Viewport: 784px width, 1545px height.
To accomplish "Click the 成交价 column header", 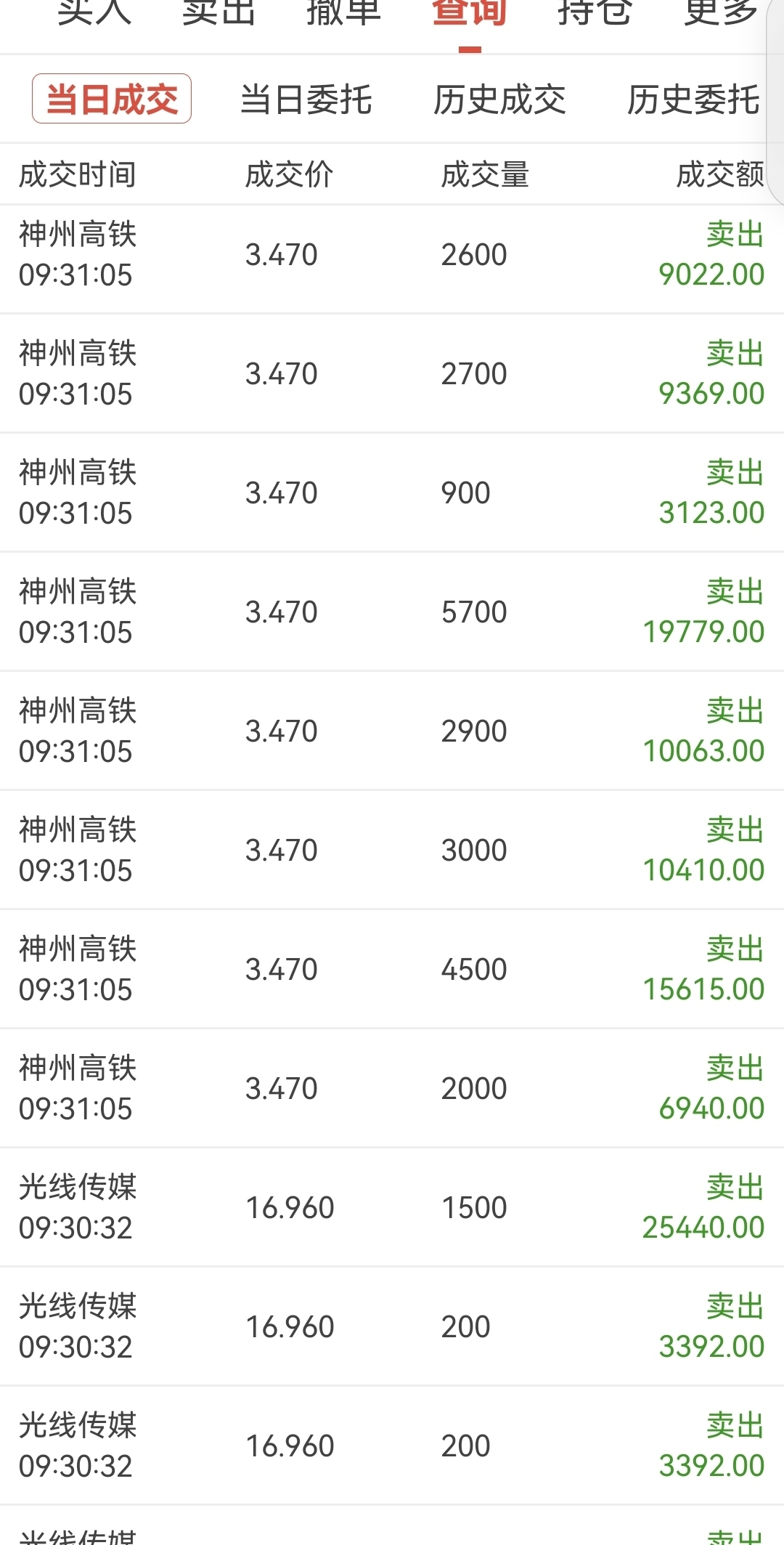I will (x=289, y=174).
